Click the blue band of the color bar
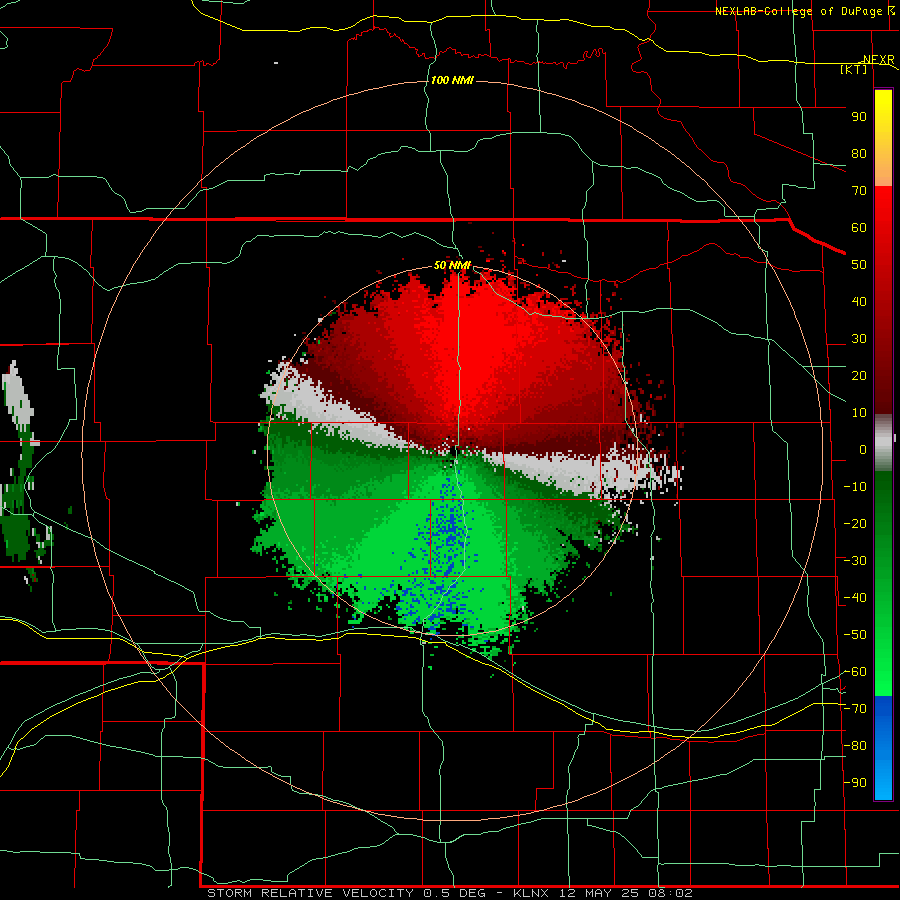Screen dimensions: 900x900 [883, 747]
